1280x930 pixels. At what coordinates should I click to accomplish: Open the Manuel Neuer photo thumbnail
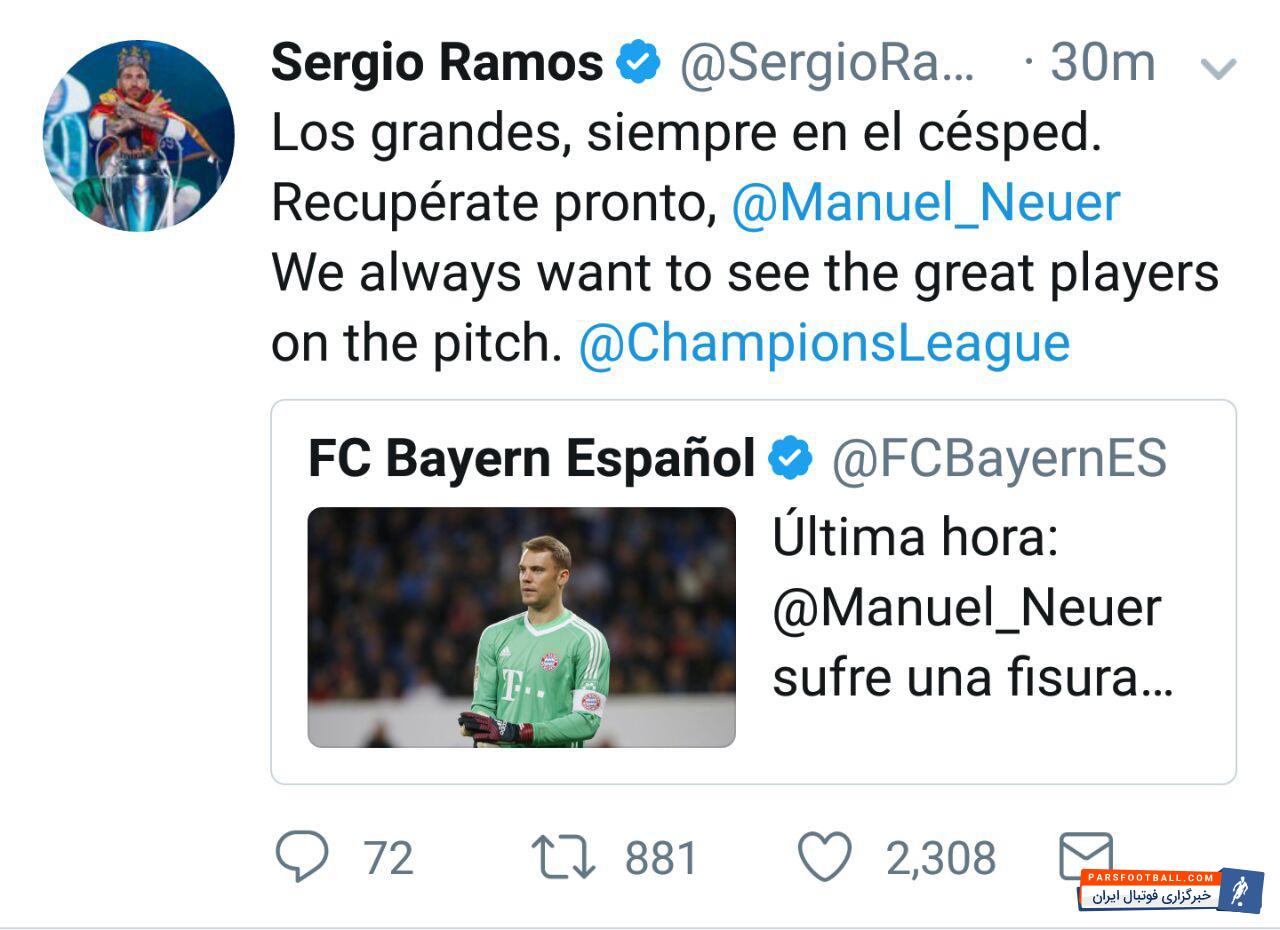click(521, 627)
